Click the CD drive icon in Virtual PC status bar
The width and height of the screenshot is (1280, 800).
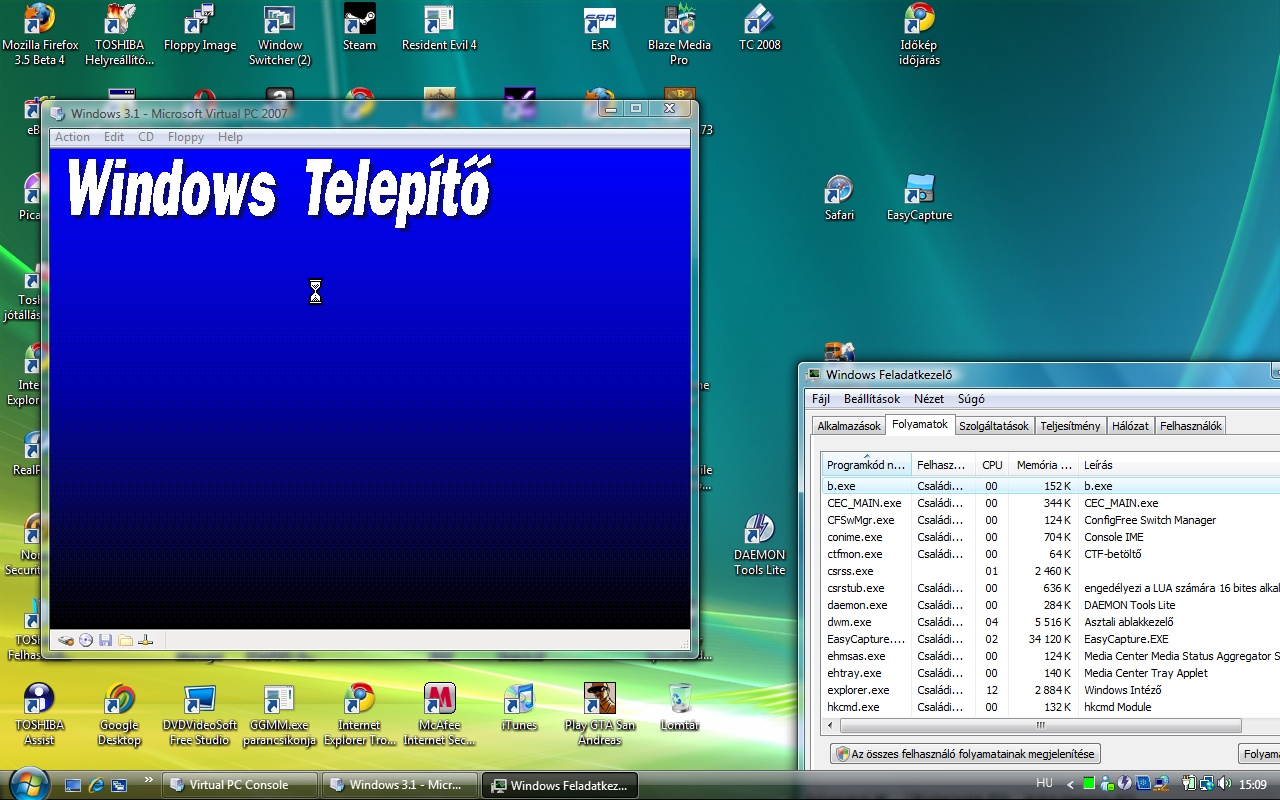coord(86,640)
